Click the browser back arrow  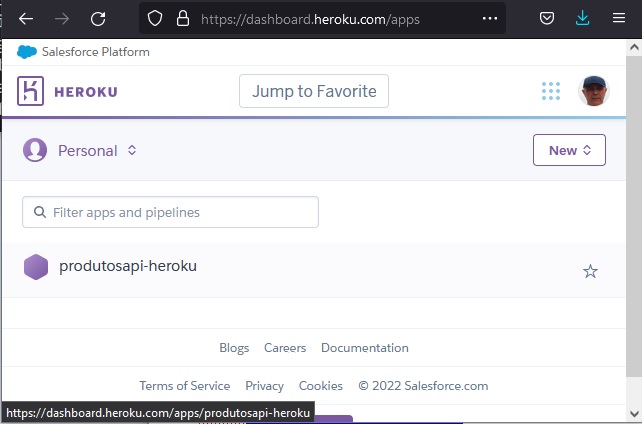pyautogui.click(x=26, y=19)
